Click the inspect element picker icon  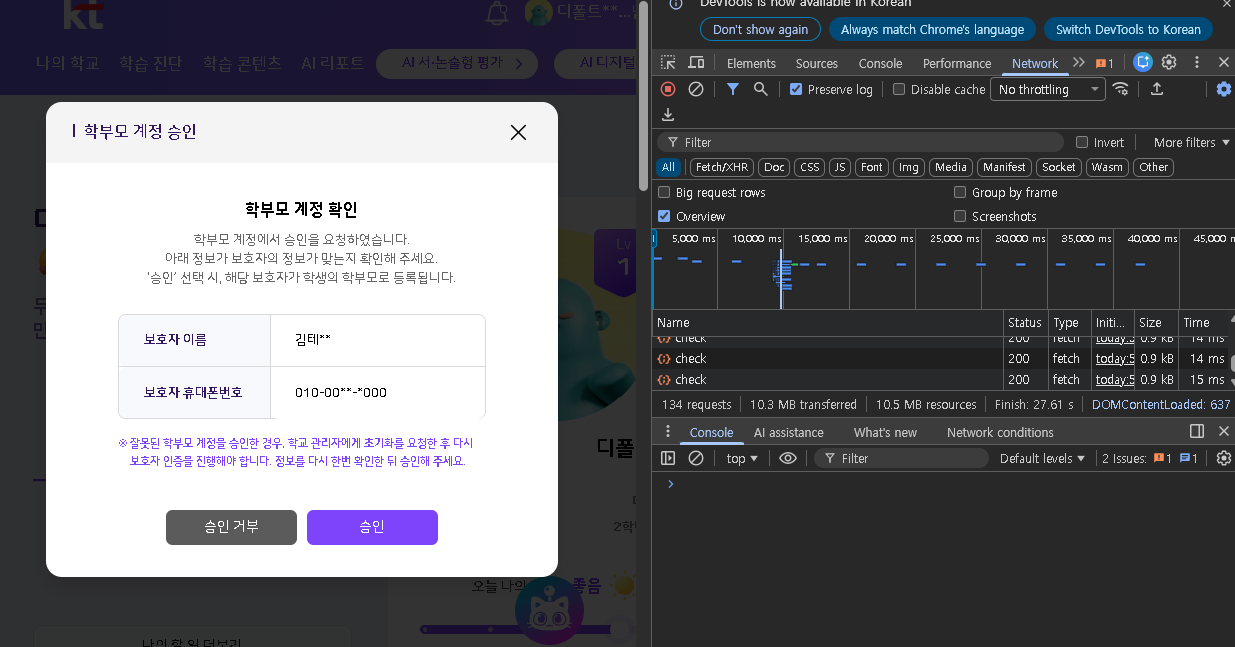(x=668, y=63)
